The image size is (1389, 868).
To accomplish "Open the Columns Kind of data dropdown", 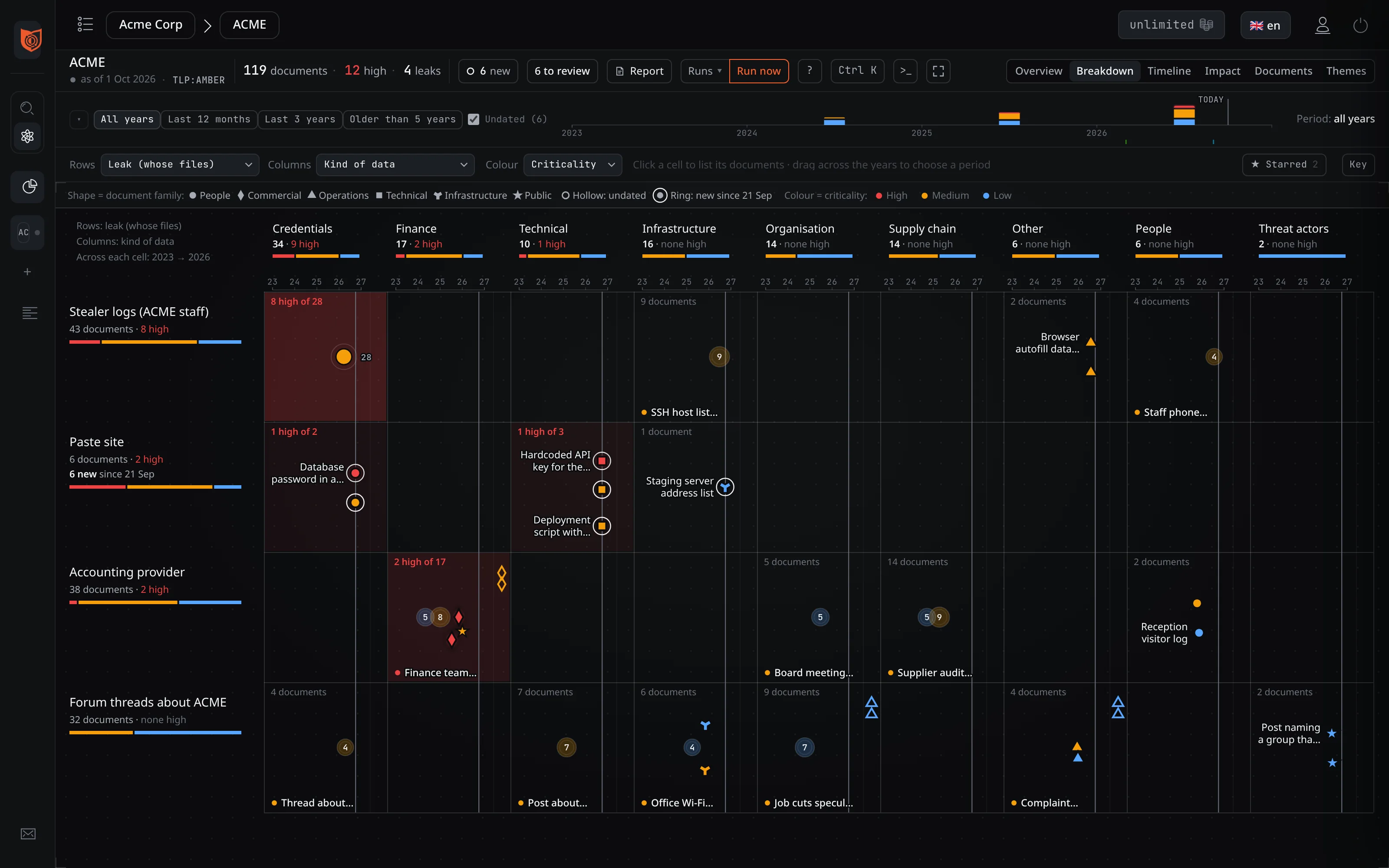I will 395,165.
